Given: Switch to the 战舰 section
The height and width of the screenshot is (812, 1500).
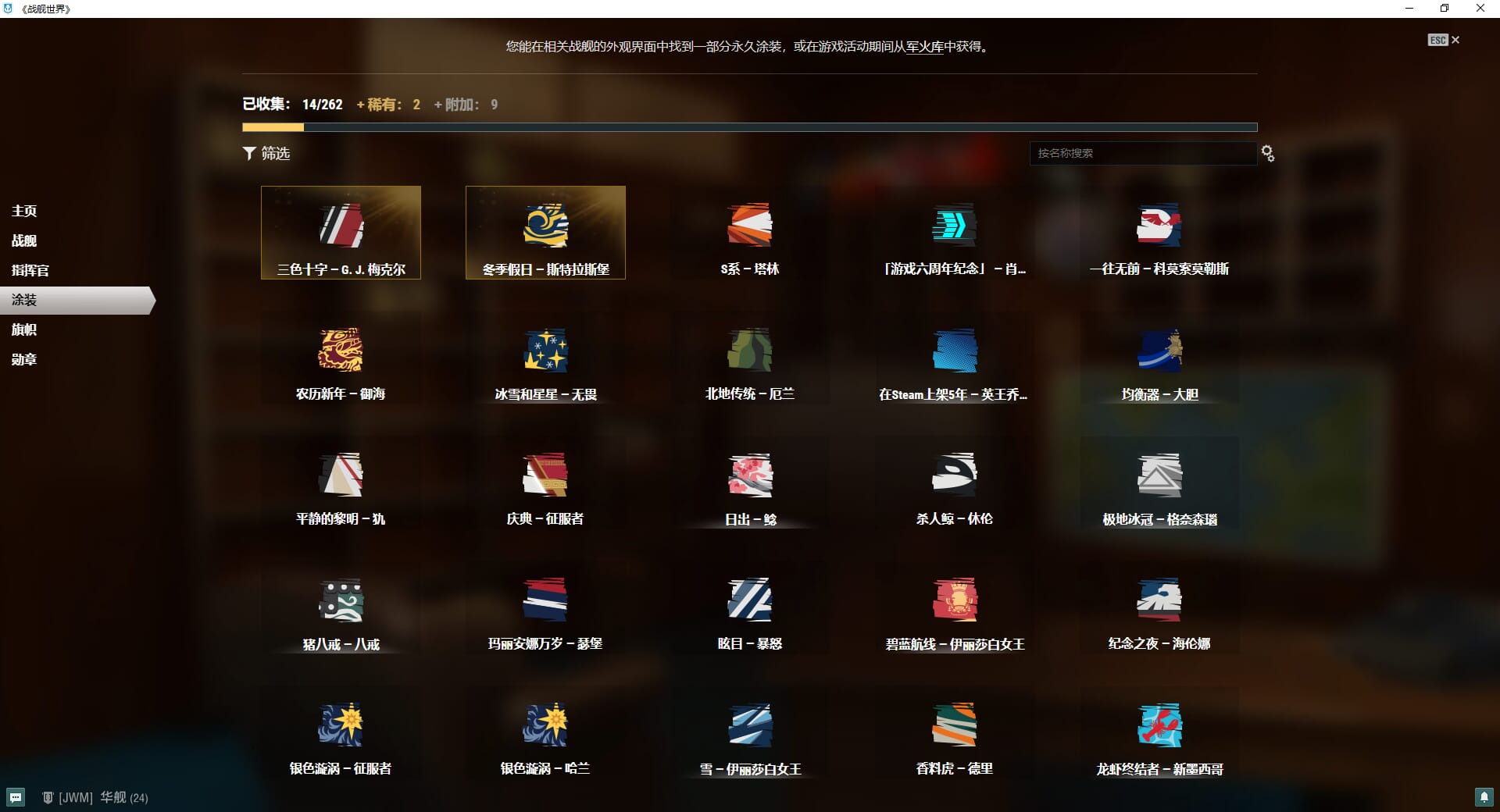Looking at the screenshot, I should 24,240.
